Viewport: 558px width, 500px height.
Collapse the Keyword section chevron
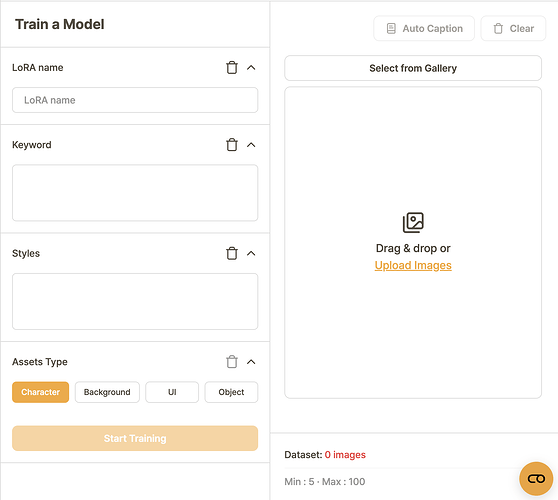(251, 144)
